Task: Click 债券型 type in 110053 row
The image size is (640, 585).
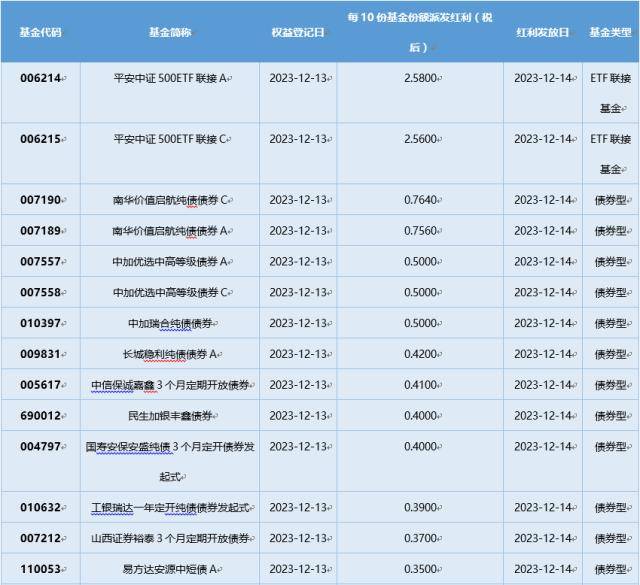Action: [611, 569]
